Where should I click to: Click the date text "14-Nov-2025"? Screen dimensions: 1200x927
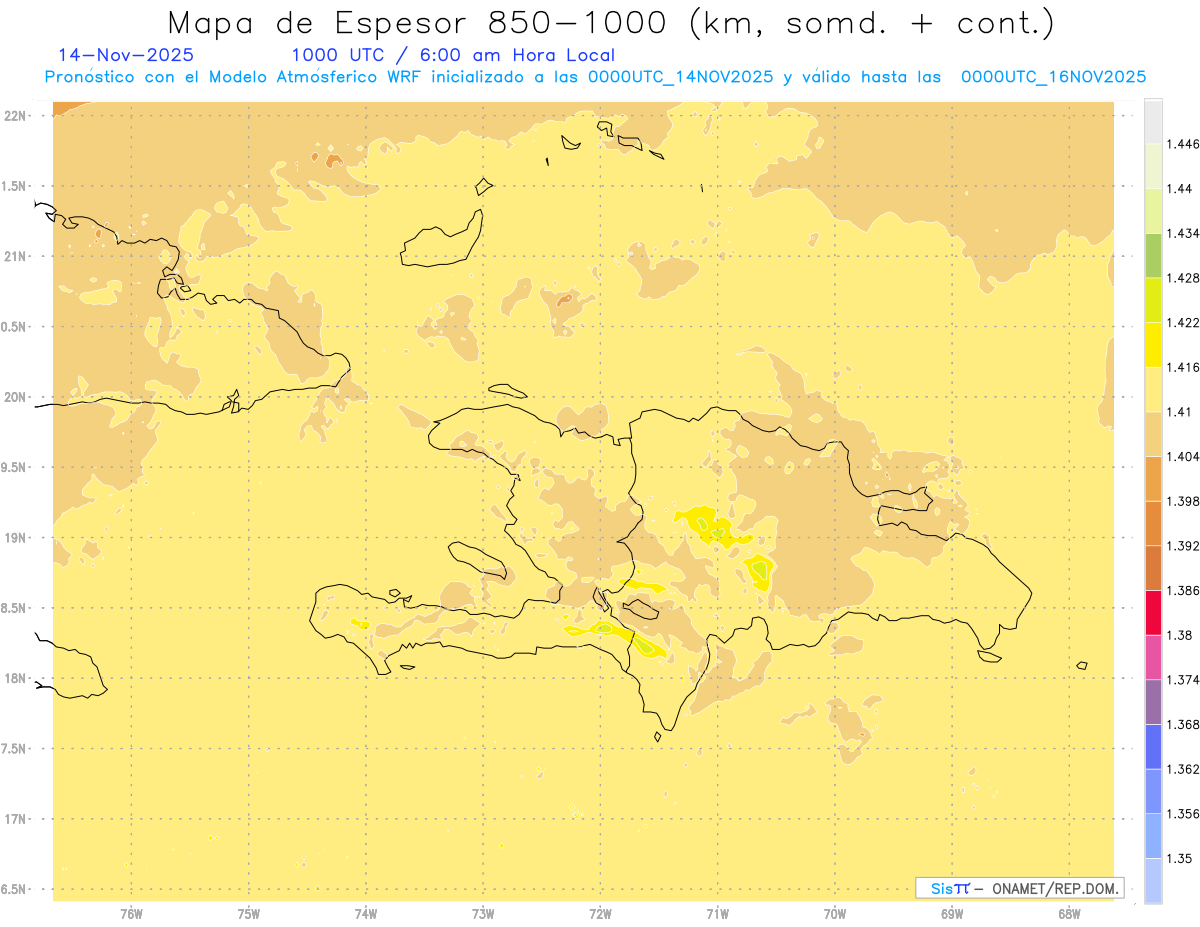tap(127, 56)
